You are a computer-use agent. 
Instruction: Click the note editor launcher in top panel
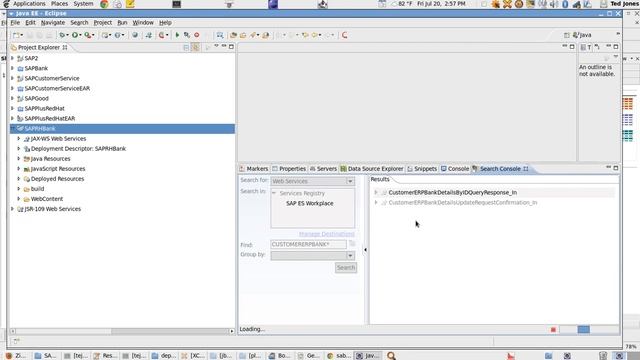coord(130,4)
